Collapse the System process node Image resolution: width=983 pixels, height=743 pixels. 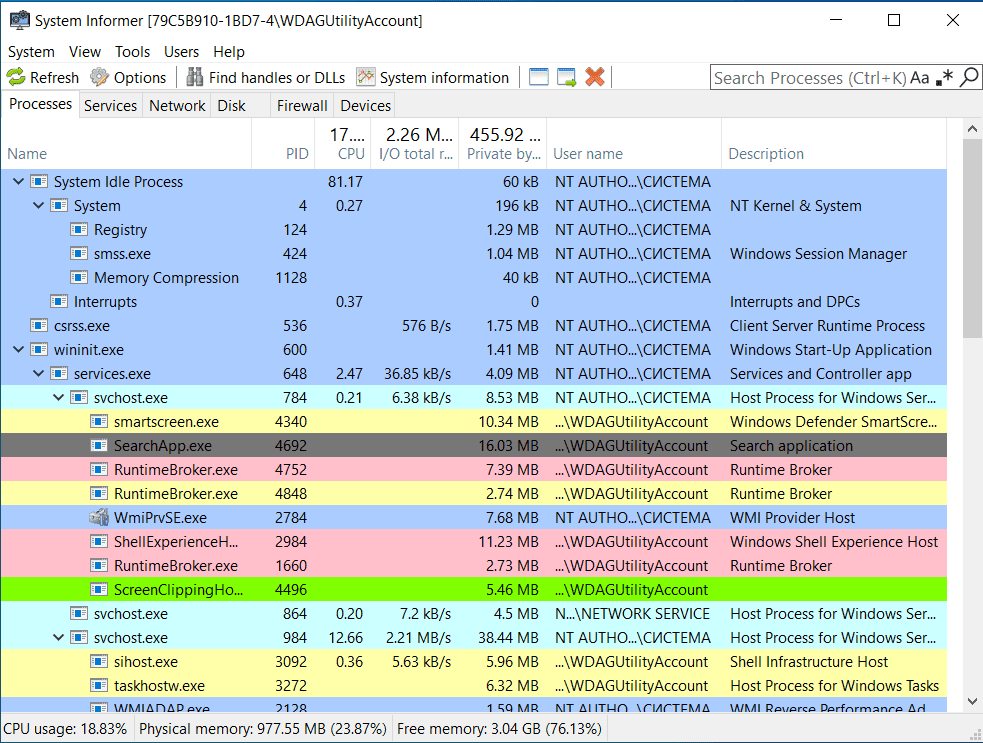tap(38, 205)
